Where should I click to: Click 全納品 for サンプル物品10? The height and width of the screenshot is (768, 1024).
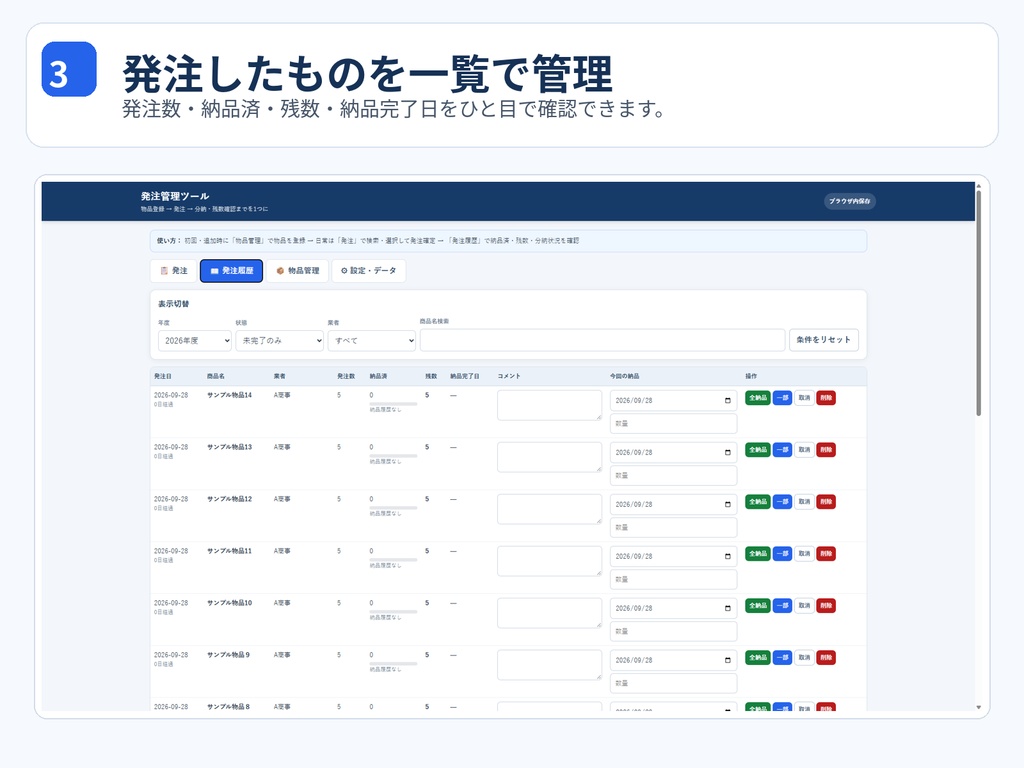758,605
